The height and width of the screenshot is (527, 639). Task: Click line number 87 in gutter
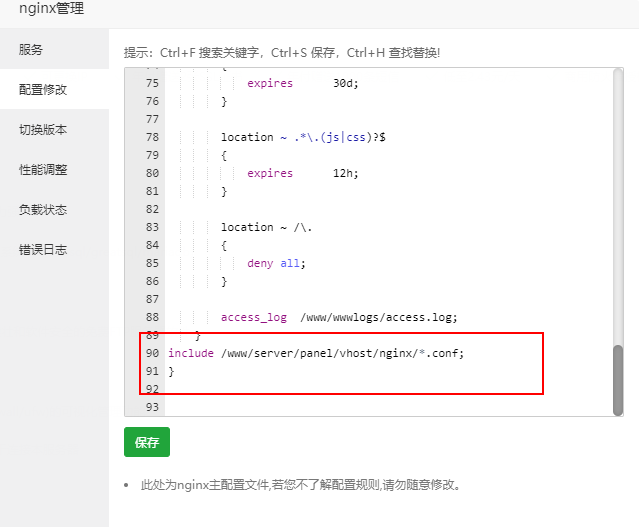click(152, 299)
